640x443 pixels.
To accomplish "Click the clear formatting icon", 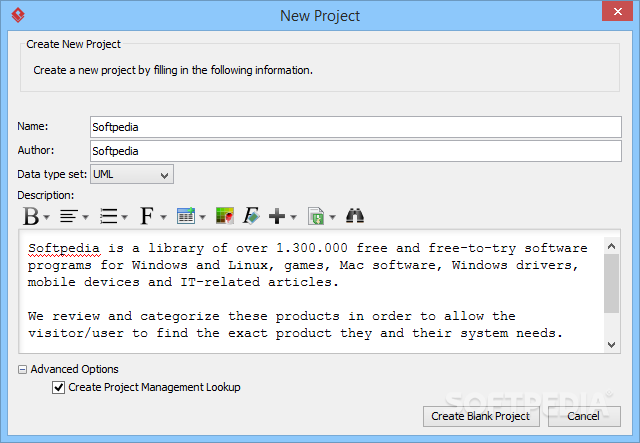I will (251, 216).
